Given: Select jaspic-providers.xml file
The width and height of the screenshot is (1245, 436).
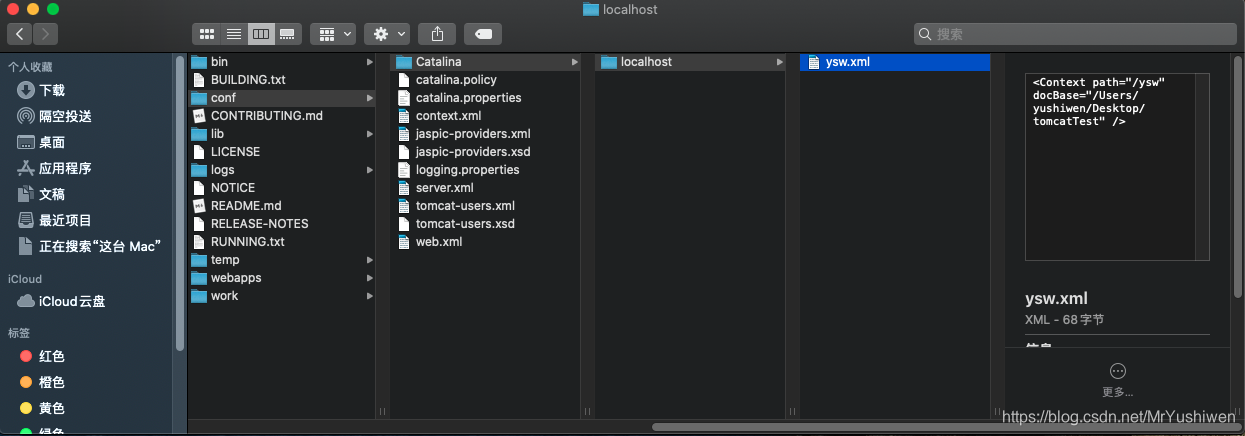Looking at the screenshot, I should [487, 134].
